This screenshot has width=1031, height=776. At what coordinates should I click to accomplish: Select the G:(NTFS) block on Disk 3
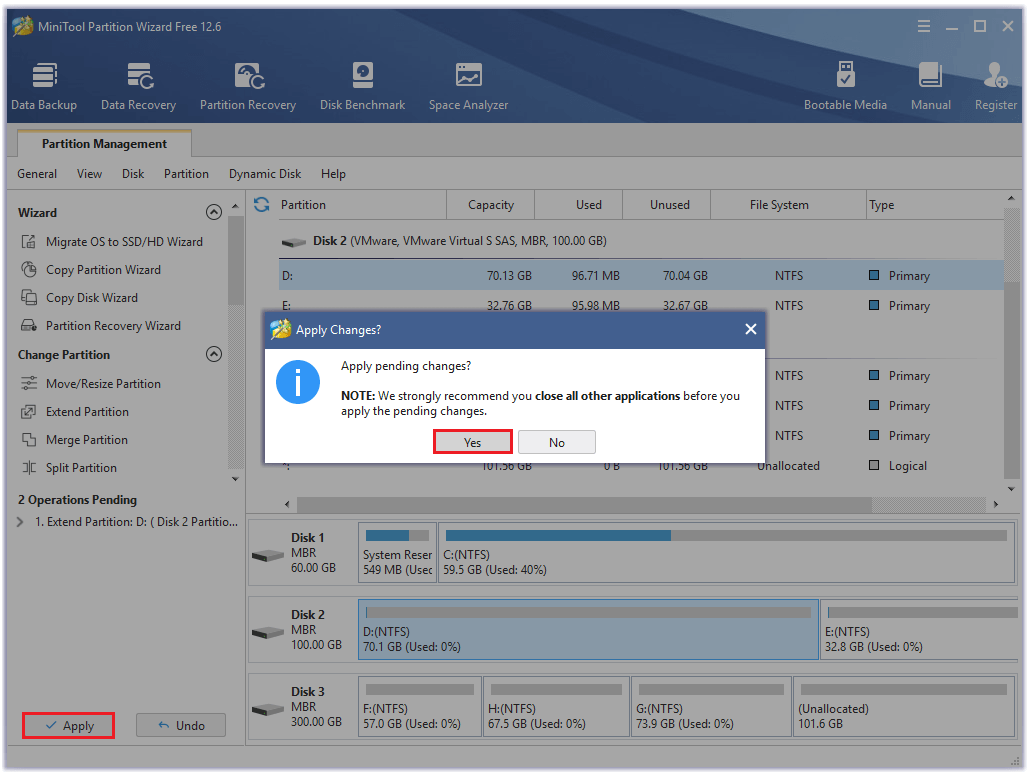[x=711, y=706]
